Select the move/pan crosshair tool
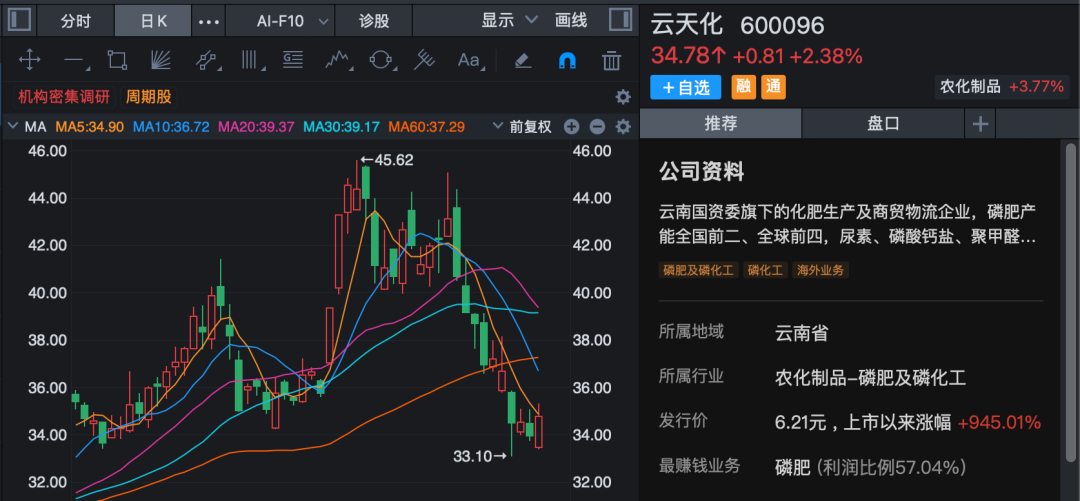The width and height of the screenshot is (1080, 501). pos(30,60)
